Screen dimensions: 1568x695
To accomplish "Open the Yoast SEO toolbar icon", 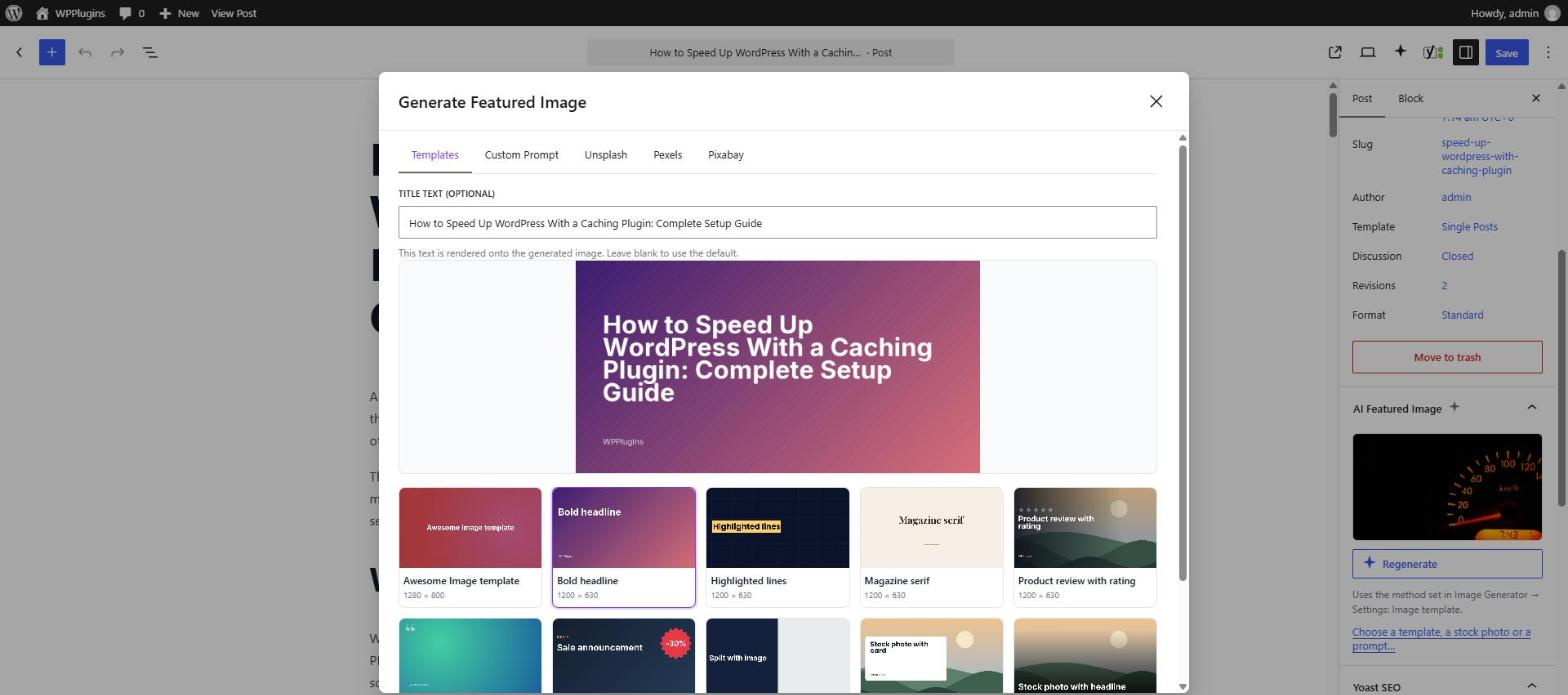I will 1432,52.
